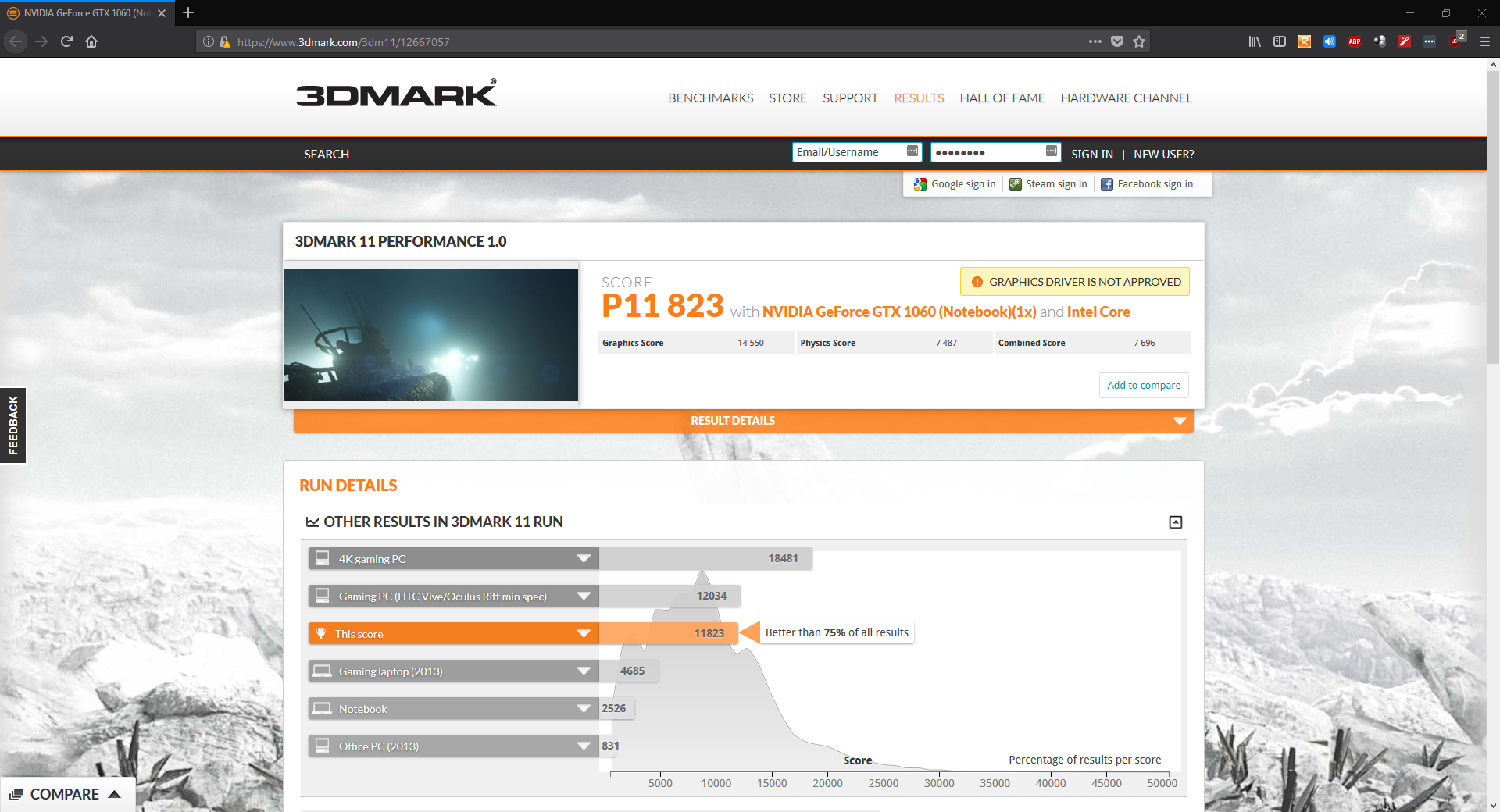Sign in with Steam
1500x812 pixels.
tap(1048, 184)
